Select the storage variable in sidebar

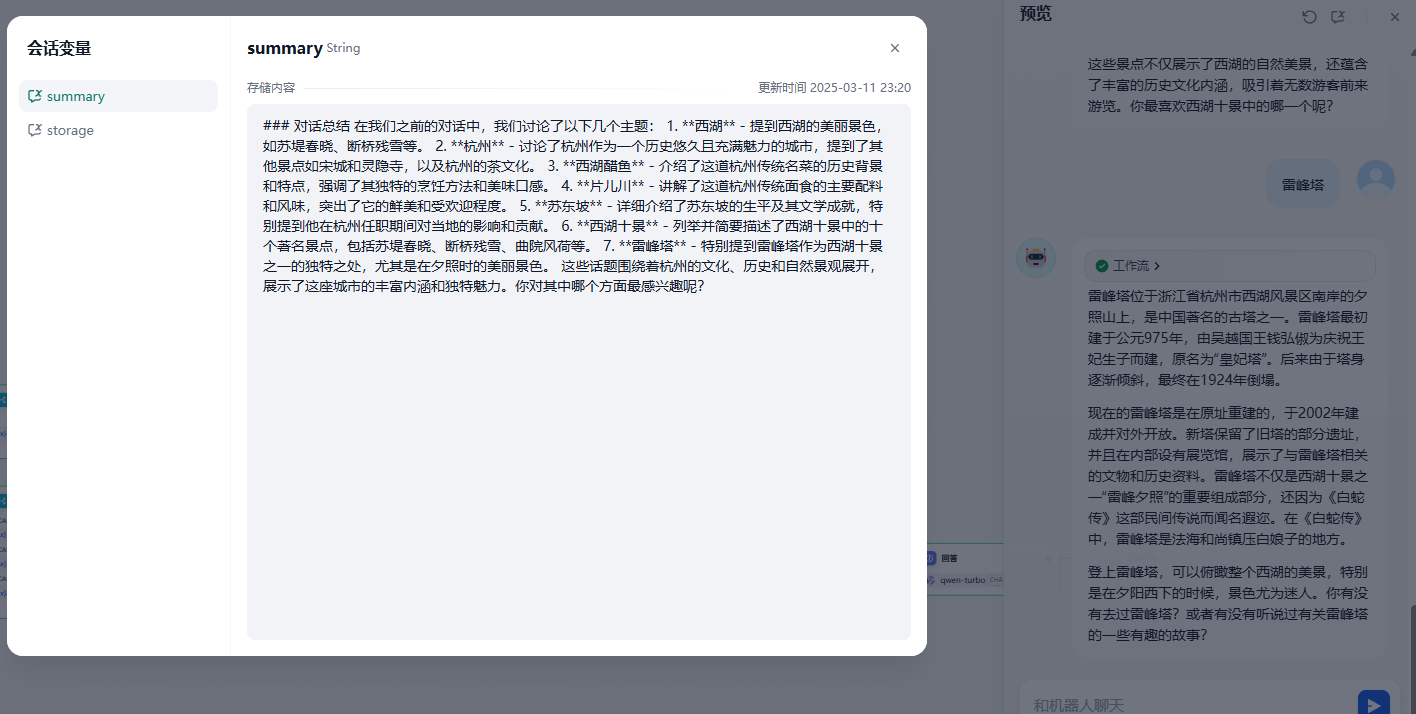click(118, 130)
